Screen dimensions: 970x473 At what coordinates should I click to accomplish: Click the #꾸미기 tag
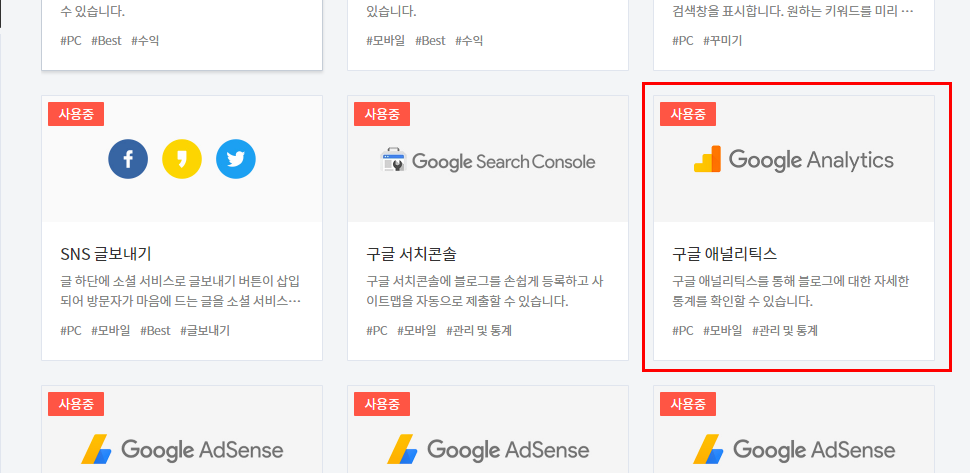click(723, 41)
